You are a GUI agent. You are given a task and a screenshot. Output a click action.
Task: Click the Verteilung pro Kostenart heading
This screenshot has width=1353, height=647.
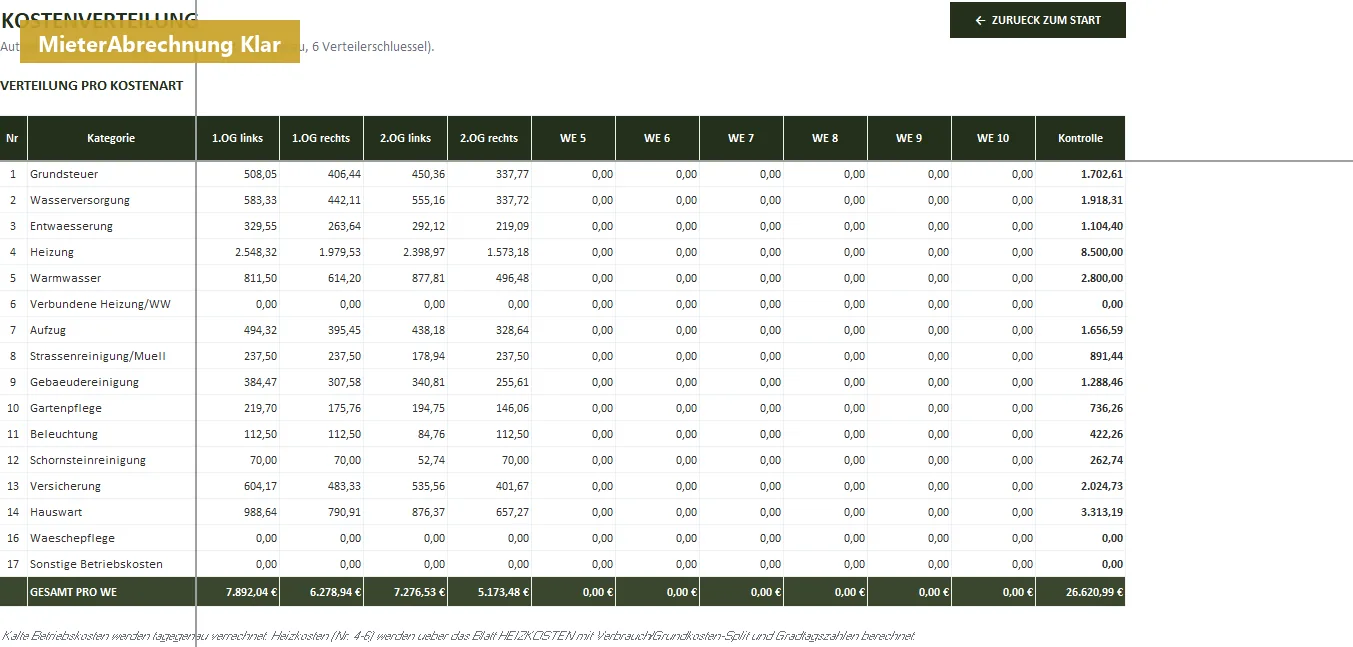[x=92, y=86]
